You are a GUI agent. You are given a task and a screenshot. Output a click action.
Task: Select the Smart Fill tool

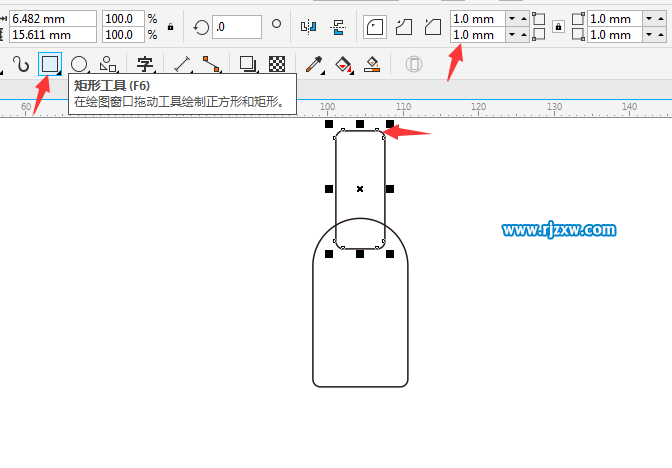tap(372, 64)
